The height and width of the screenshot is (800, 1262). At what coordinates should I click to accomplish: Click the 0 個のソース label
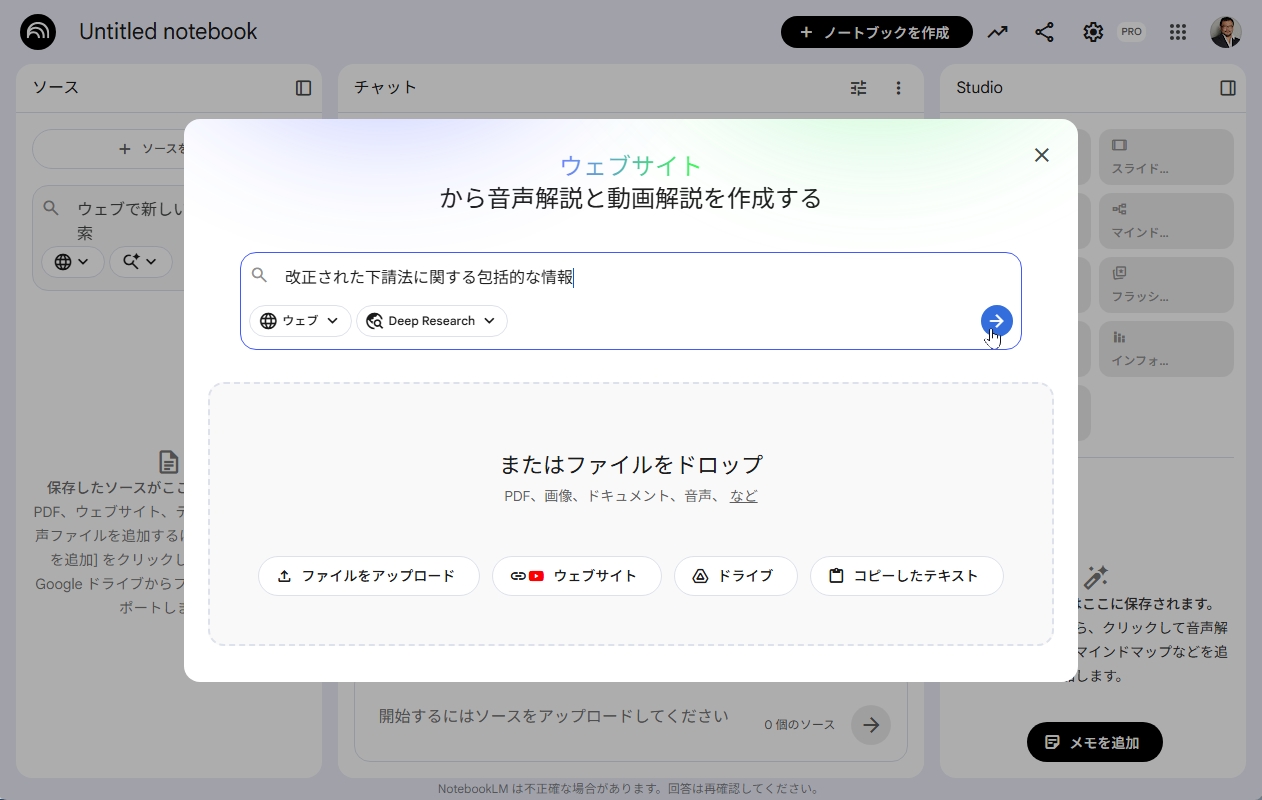coord(799,725)
